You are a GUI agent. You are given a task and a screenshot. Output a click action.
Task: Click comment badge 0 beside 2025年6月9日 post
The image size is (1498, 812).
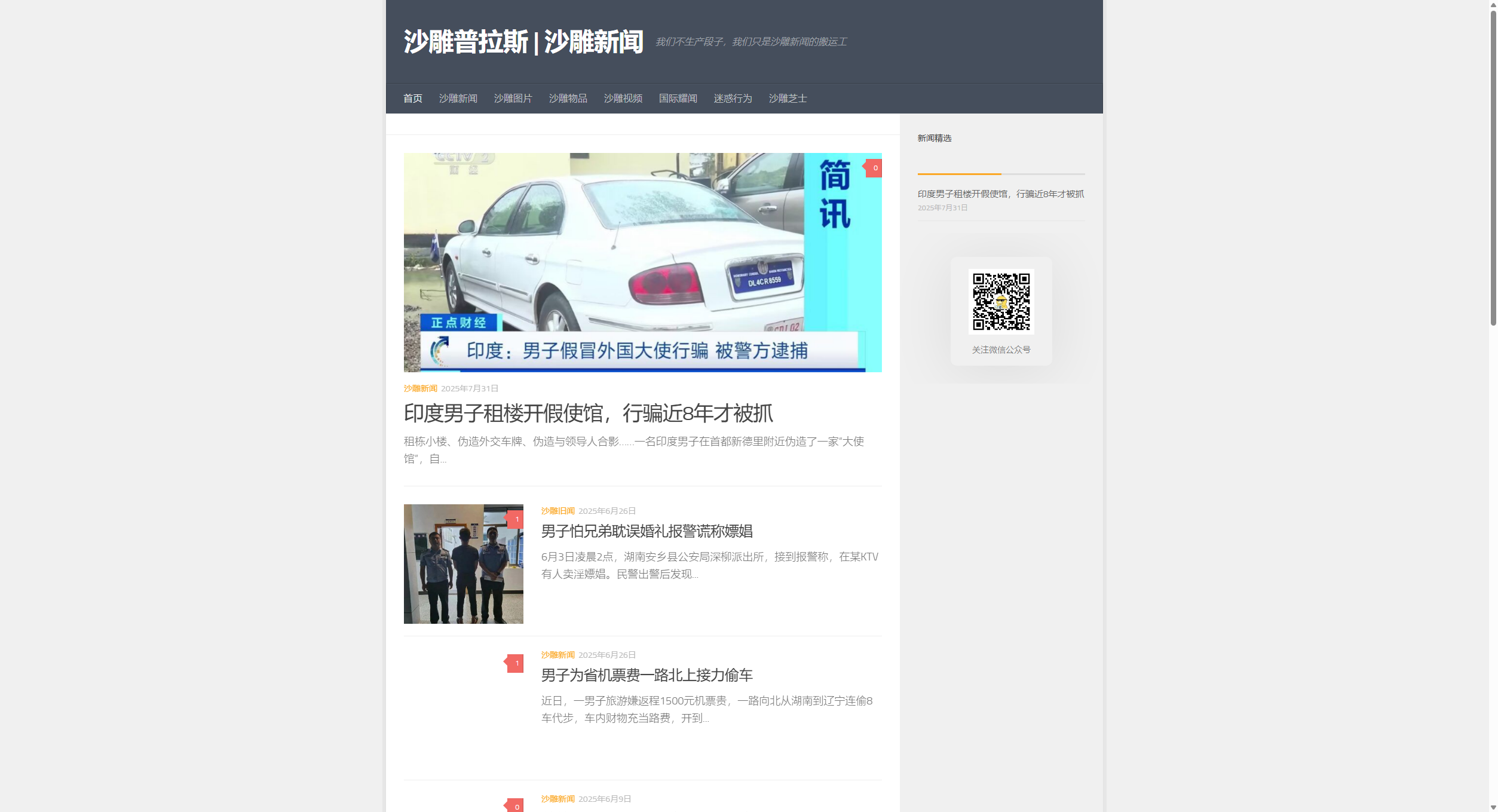515,806
